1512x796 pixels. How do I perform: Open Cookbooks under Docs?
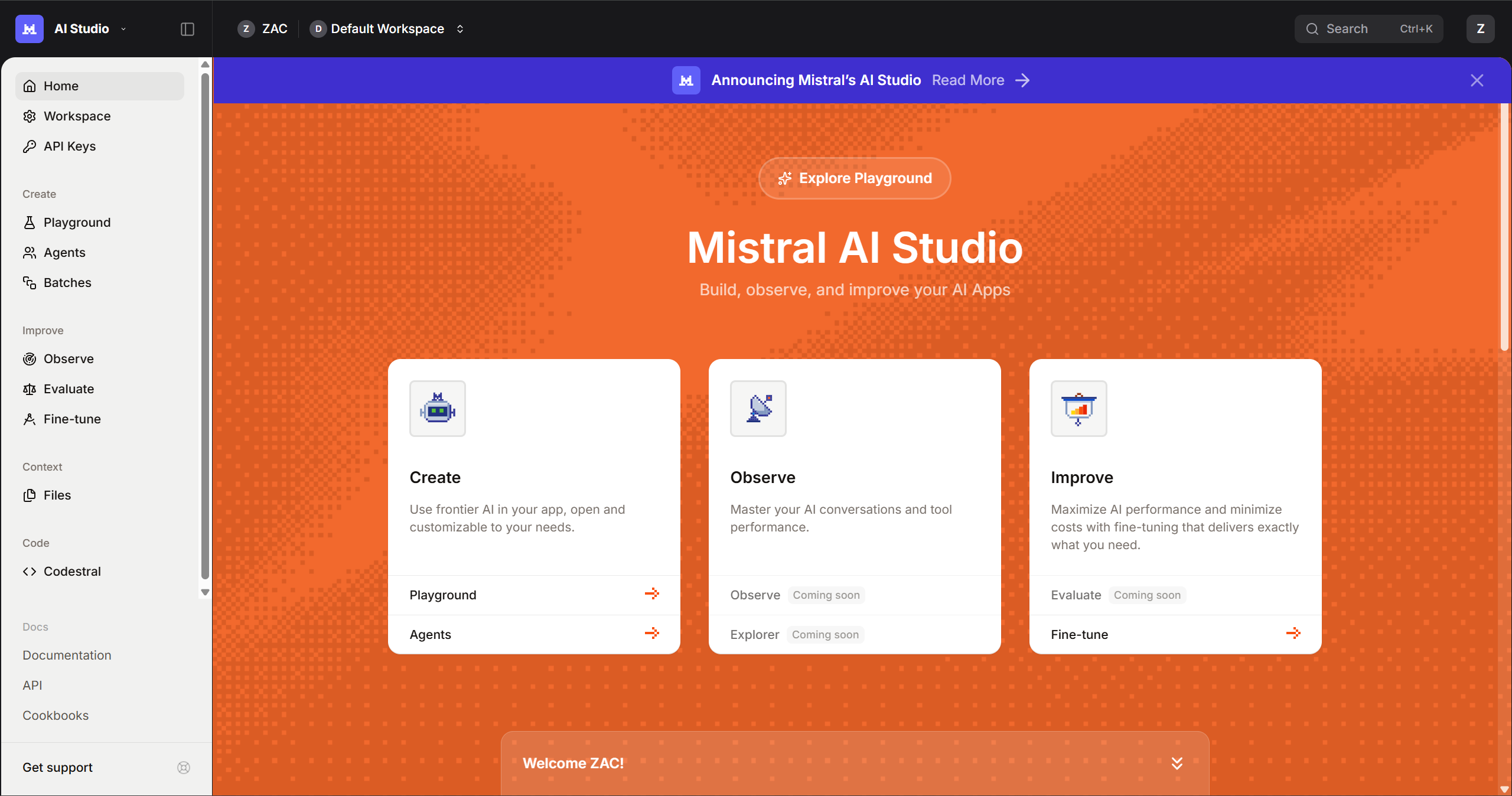(x=55, y=715)
